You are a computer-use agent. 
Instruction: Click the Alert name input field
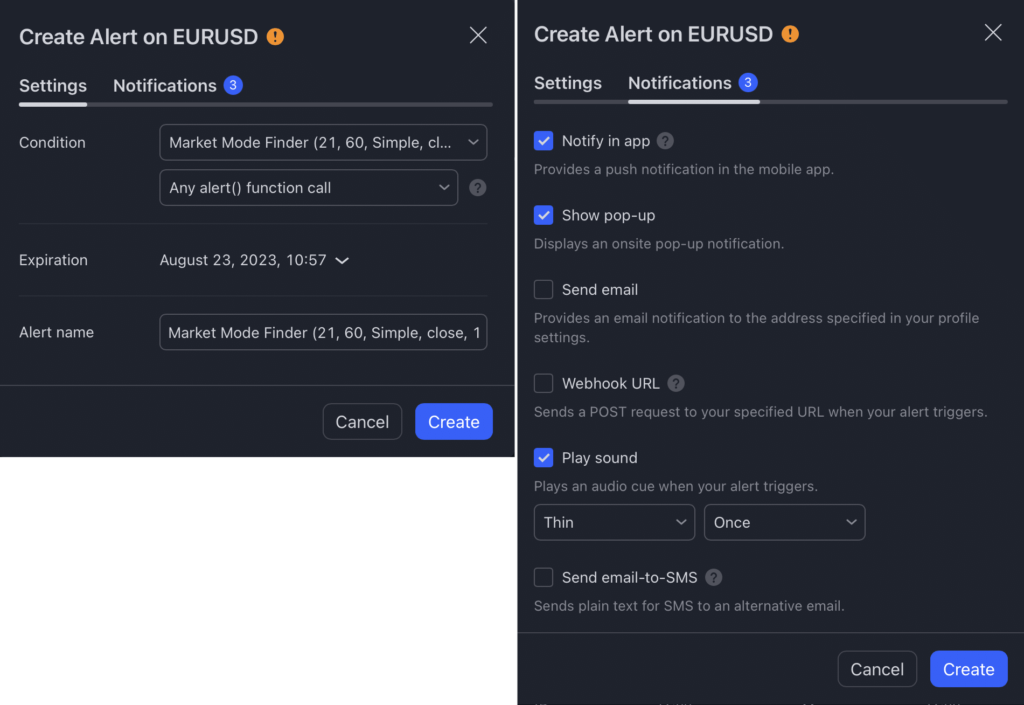click(323, 332)
